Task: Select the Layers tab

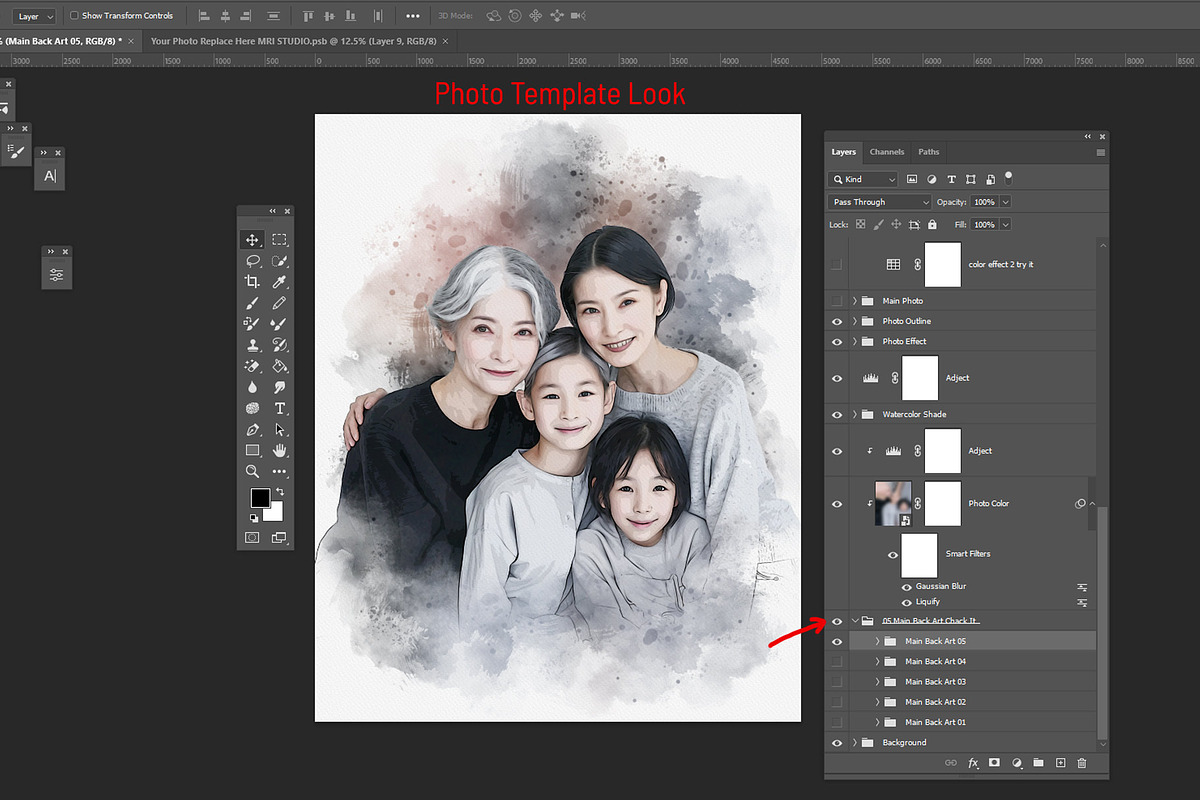Action: (844, 152)
